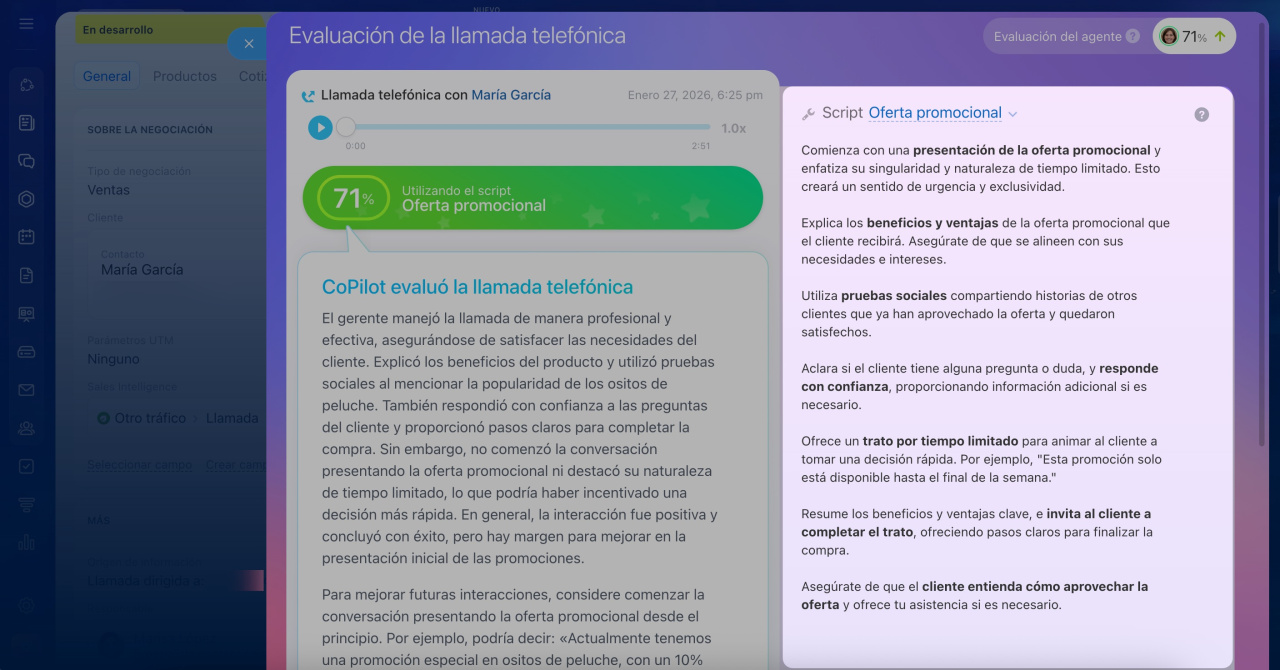This screenshot has width=1280, height=670.
Task: Click the help icon beside Evaluación del agente
Action: click(1132, 36)
